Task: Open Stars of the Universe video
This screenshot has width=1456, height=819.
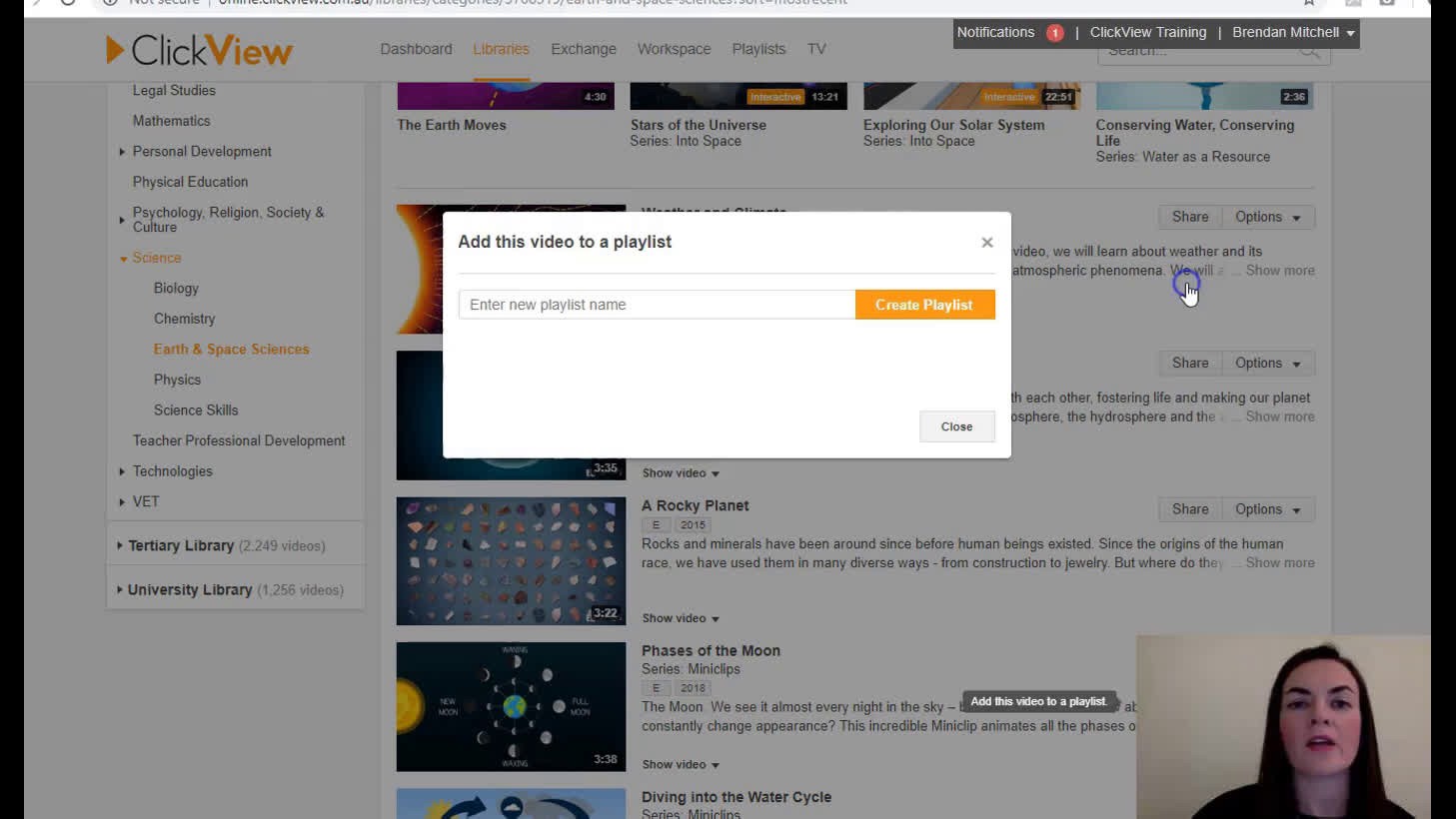Action: click(x=699, y=125)
